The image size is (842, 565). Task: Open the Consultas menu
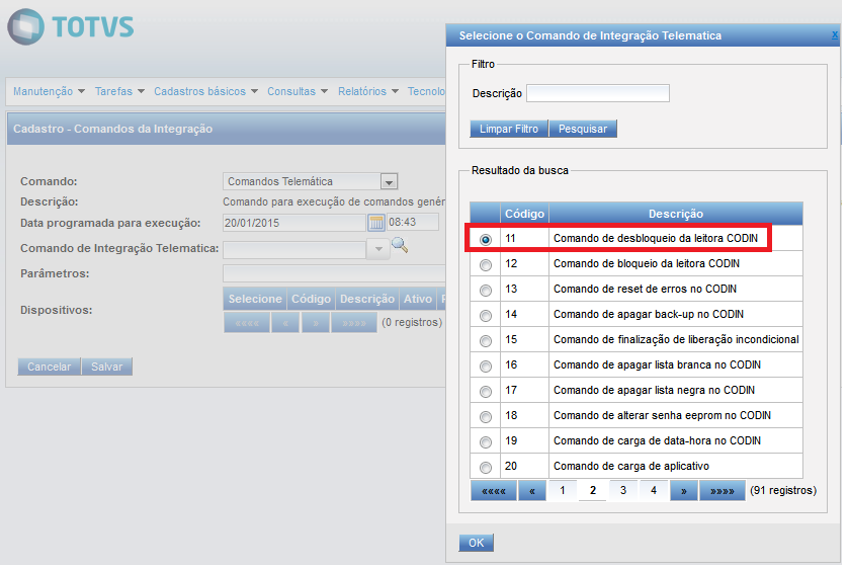tap(297, 91)
